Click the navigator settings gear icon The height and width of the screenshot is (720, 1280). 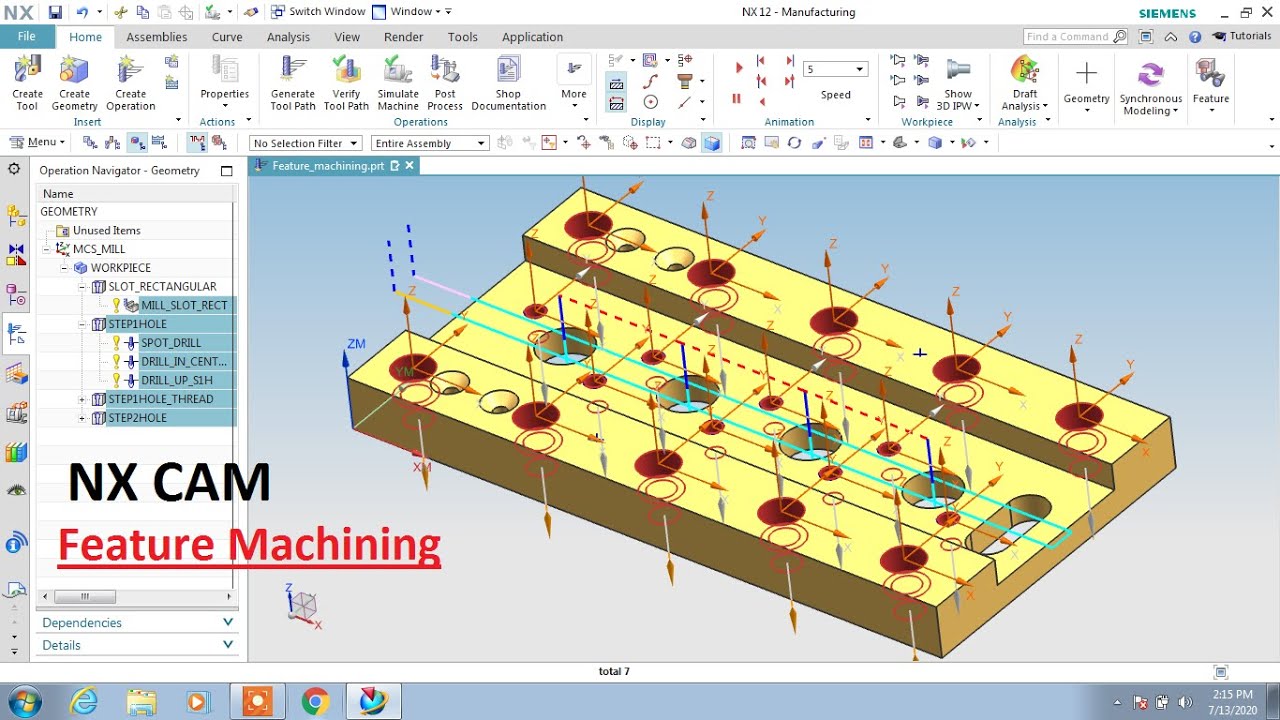point(14,169)
